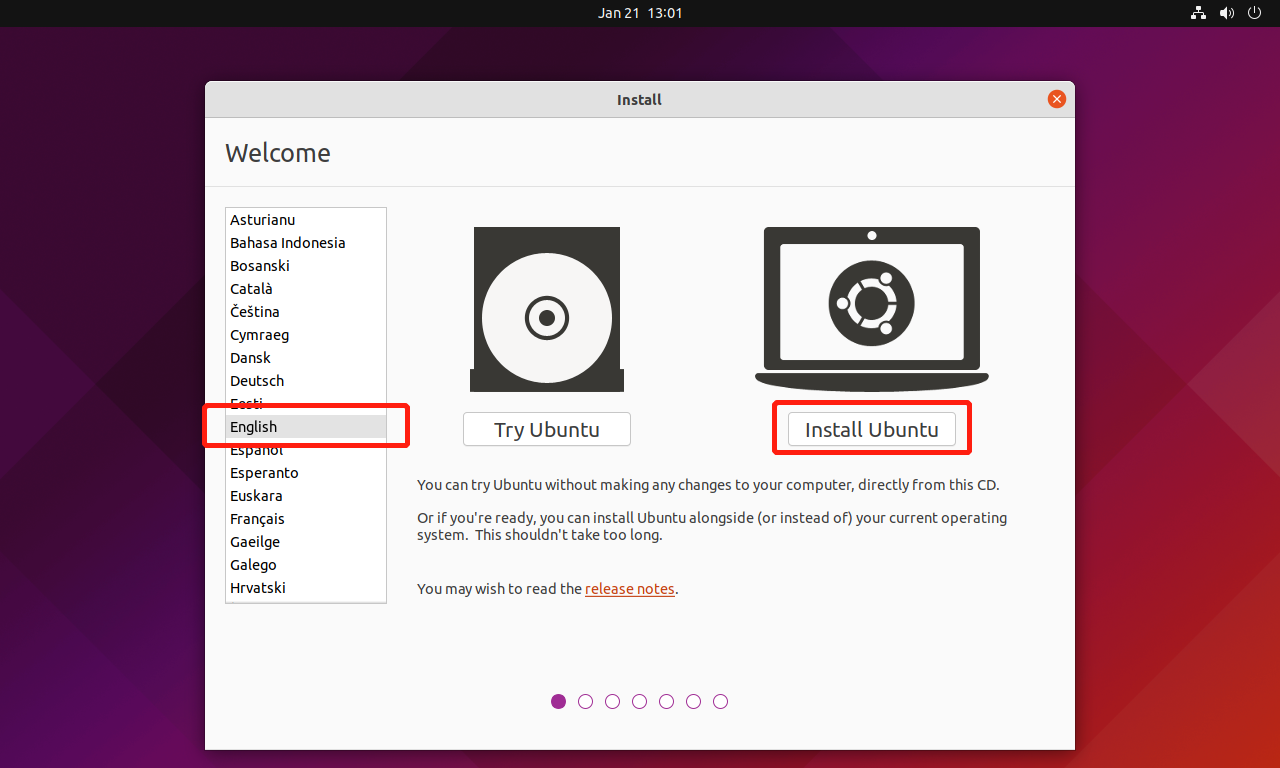The image size is (1280, 768).
Task: Click the Try Ubuntu button
Action: (547, 430)
